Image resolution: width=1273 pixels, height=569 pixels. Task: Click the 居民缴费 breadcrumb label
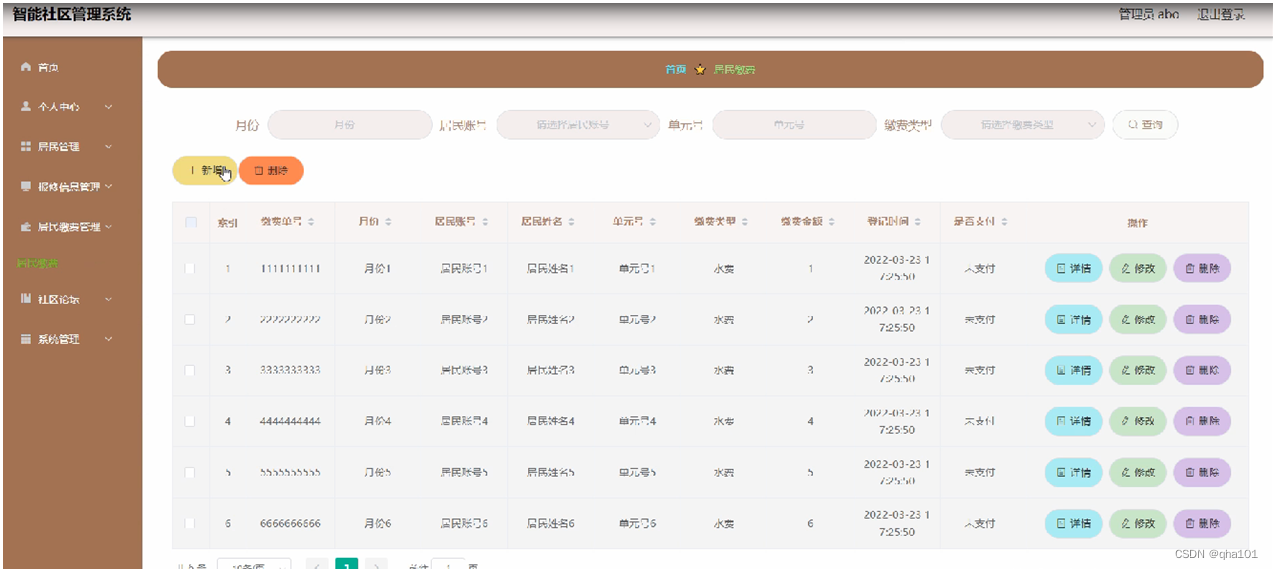[x=734, y=70]
